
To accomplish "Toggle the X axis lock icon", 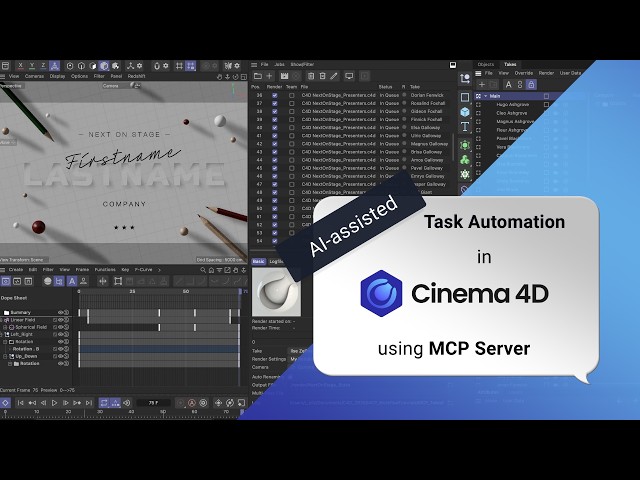I will pos(20,66).
